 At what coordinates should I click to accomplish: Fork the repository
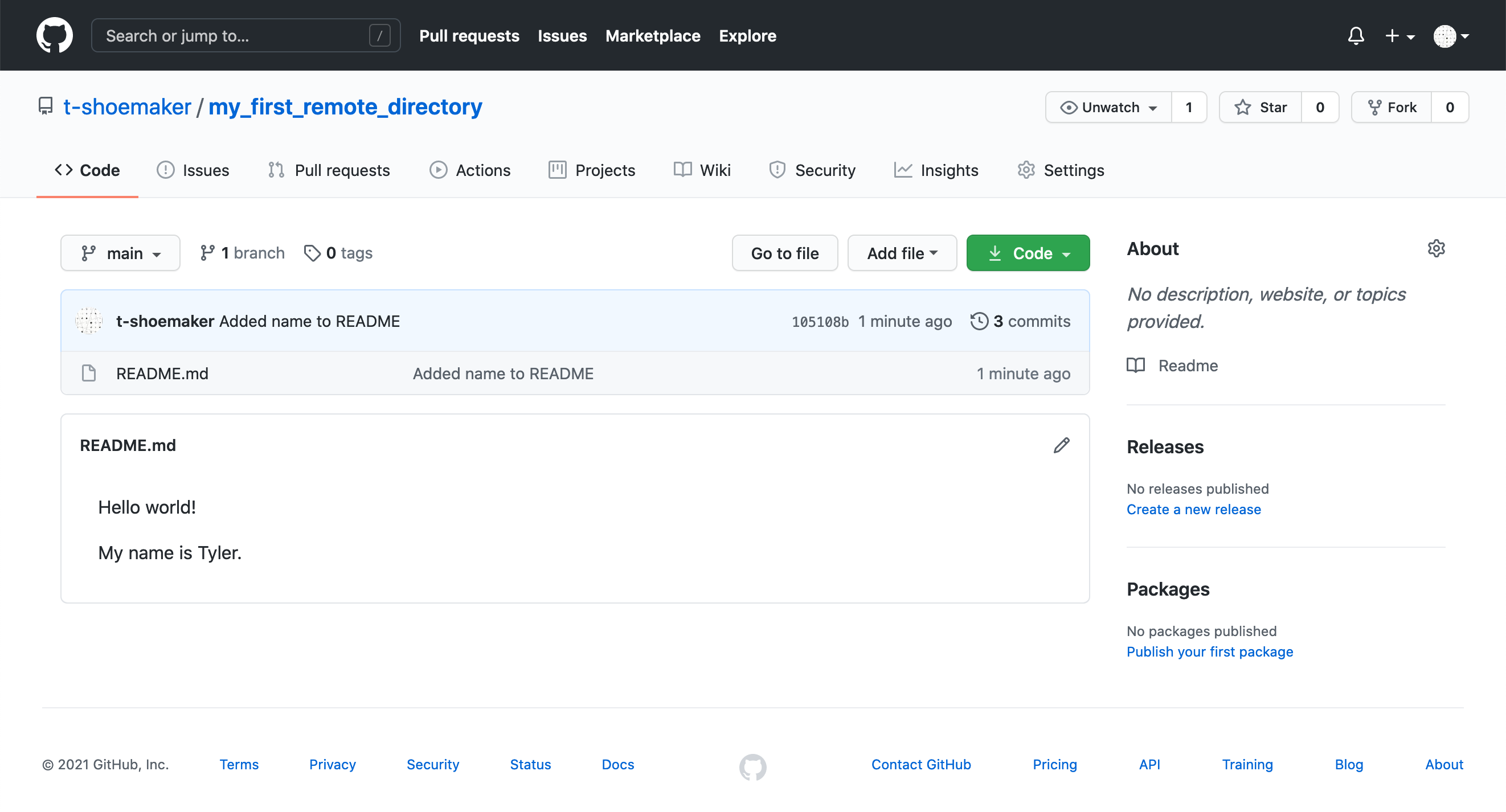point(1392,107)
